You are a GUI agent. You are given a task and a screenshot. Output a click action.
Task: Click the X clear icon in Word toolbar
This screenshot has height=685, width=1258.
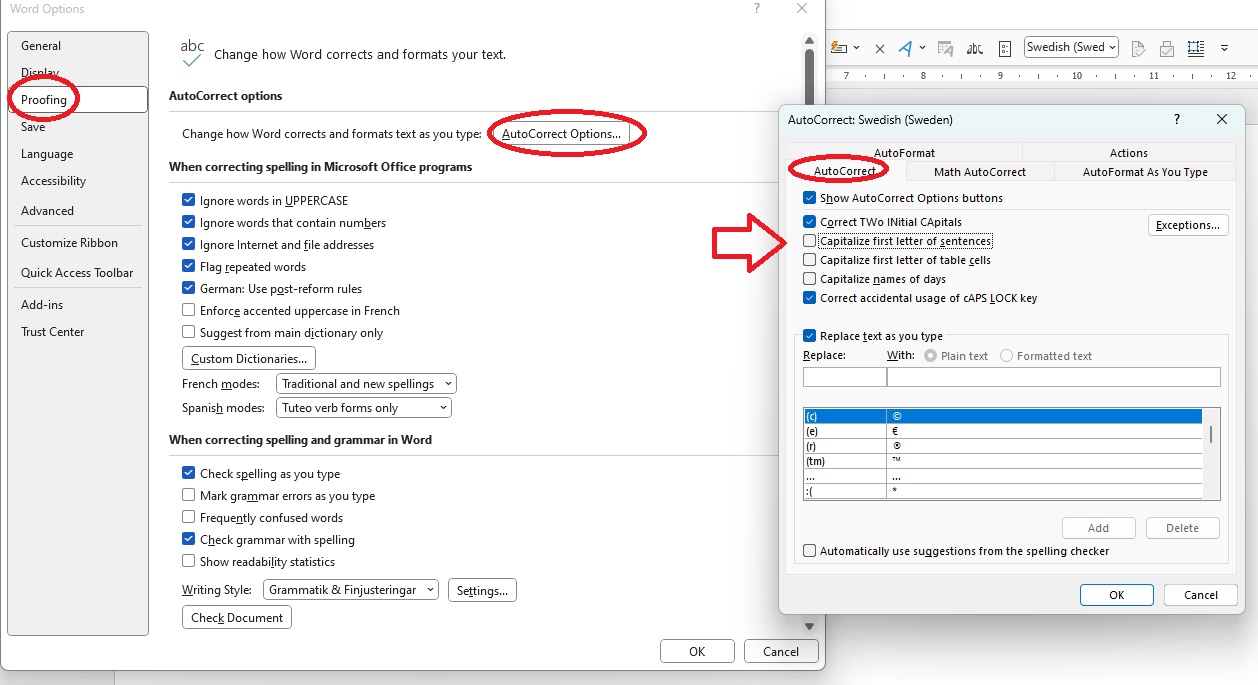pyautogui.click(x=880, y=48)
